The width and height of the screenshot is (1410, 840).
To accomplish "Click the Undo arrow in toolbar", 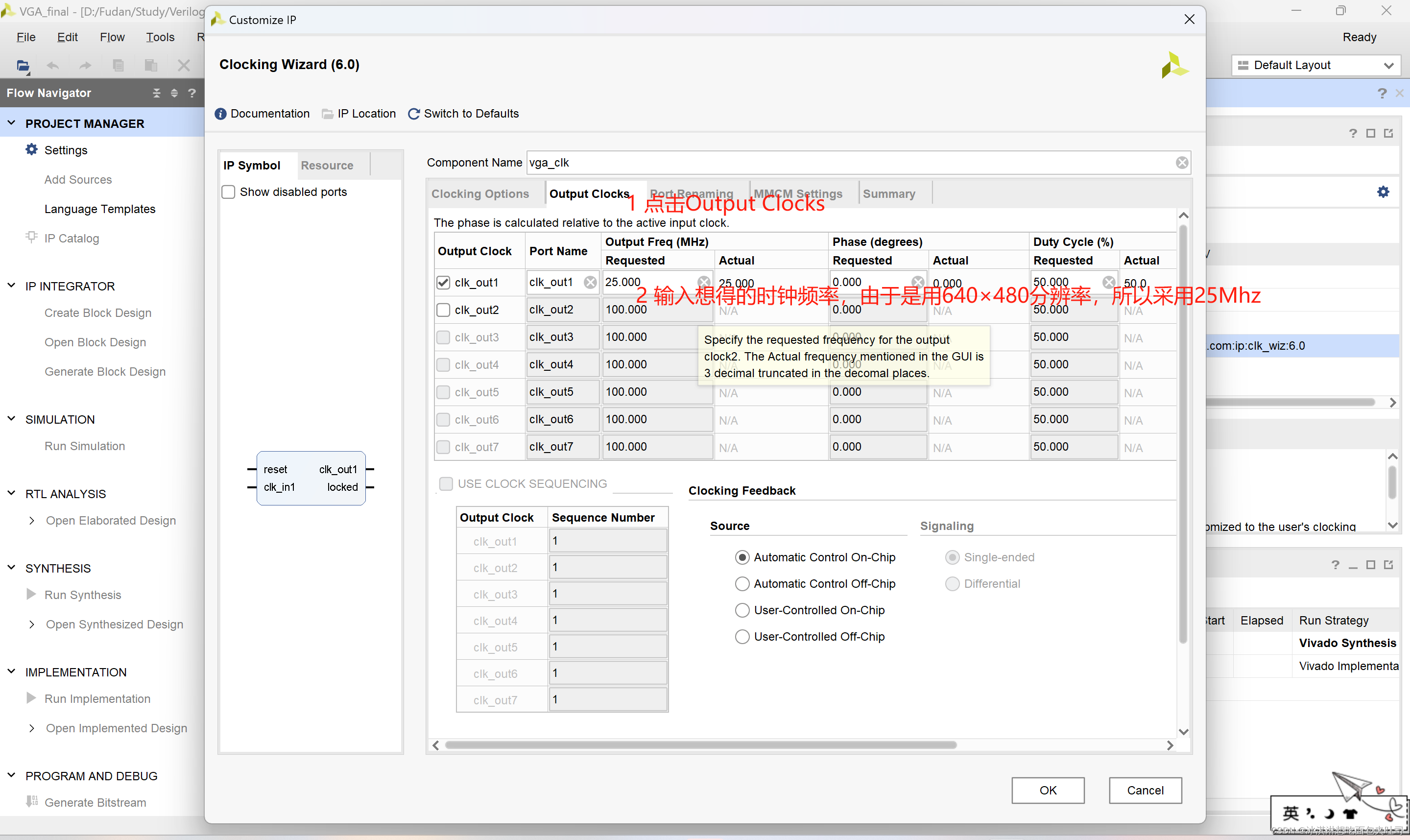I will coord(52,66).
